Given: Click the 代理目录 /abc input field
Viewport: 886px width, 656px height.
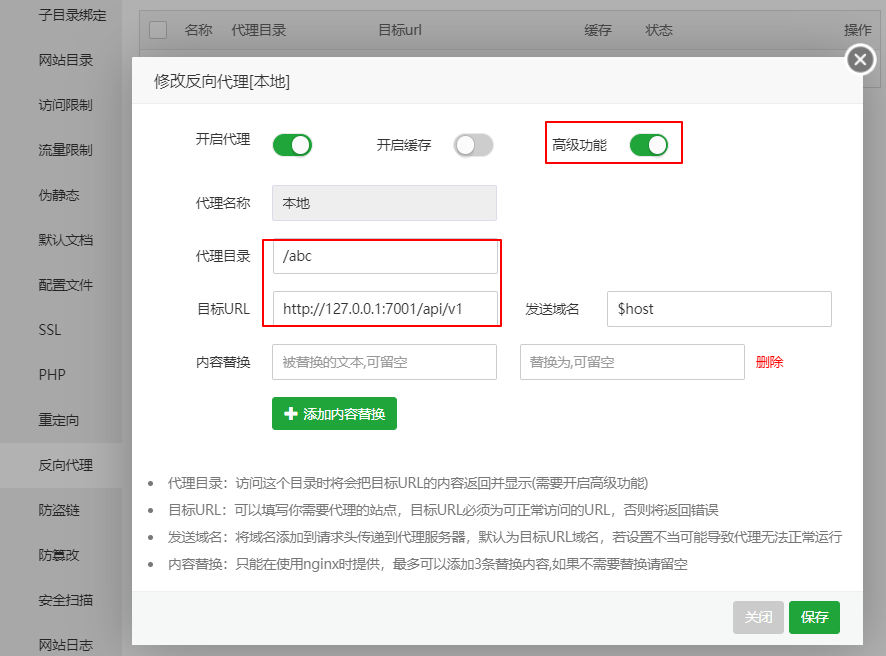Looking at the screenshot, I should 384,258.
